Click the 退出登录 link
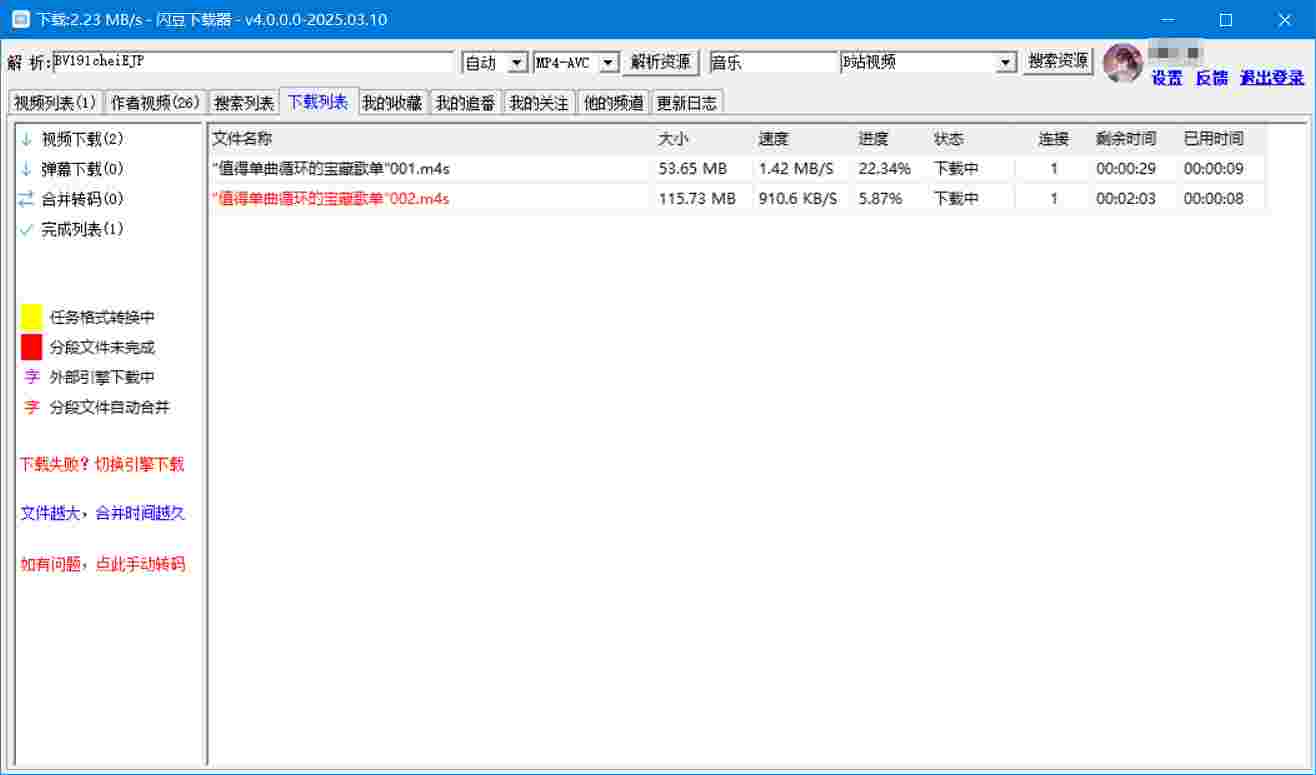The image size is (1316, 775). 1271,78
